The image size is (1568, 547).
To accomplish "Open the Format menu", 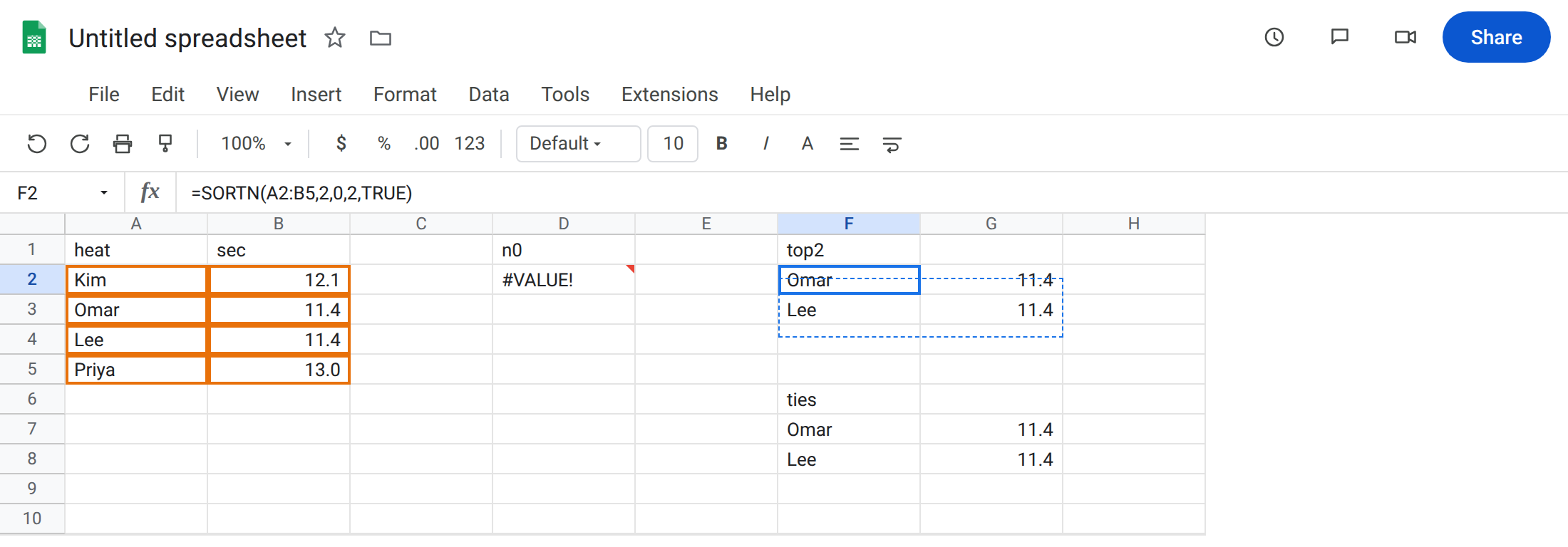I will pos(405,94).
